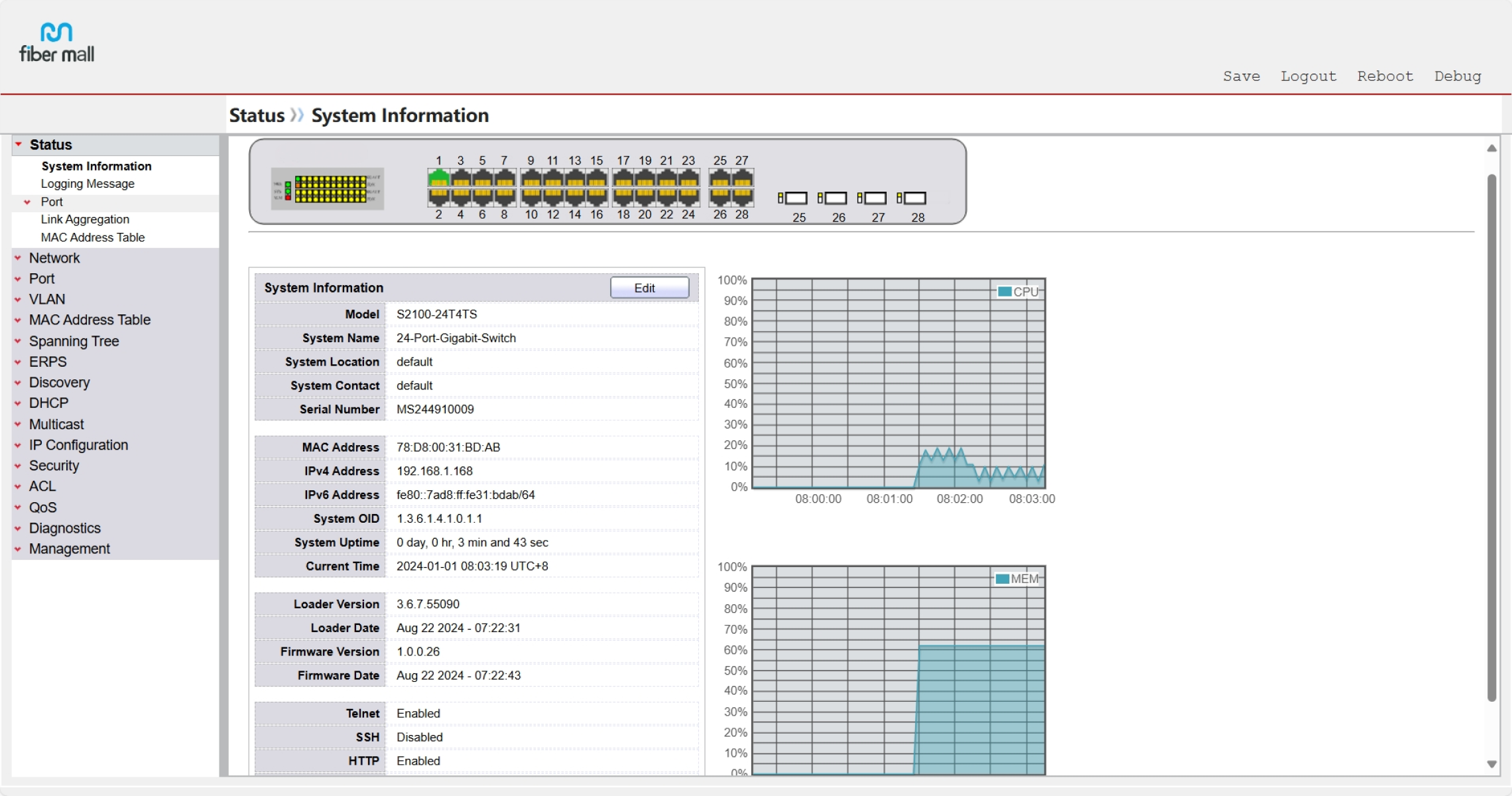Expand the Port submenu under Status

pyautogui.click(x=51, y=202)
